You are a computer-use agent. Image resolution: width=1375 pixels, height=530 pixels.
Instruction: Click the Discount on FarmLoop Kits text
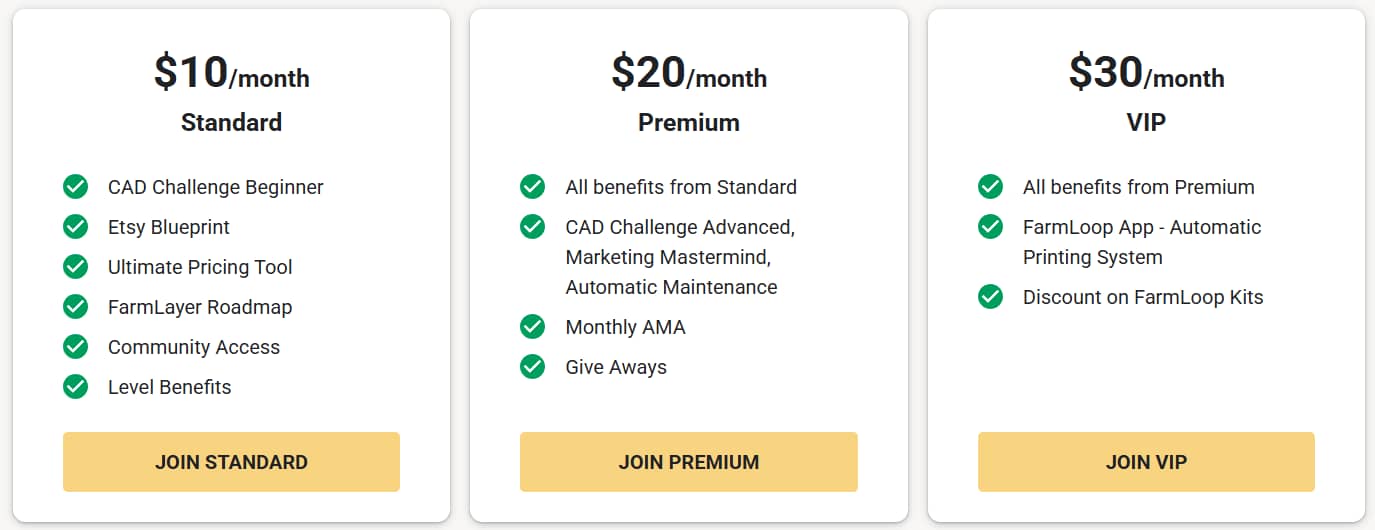coord(1143,297)
